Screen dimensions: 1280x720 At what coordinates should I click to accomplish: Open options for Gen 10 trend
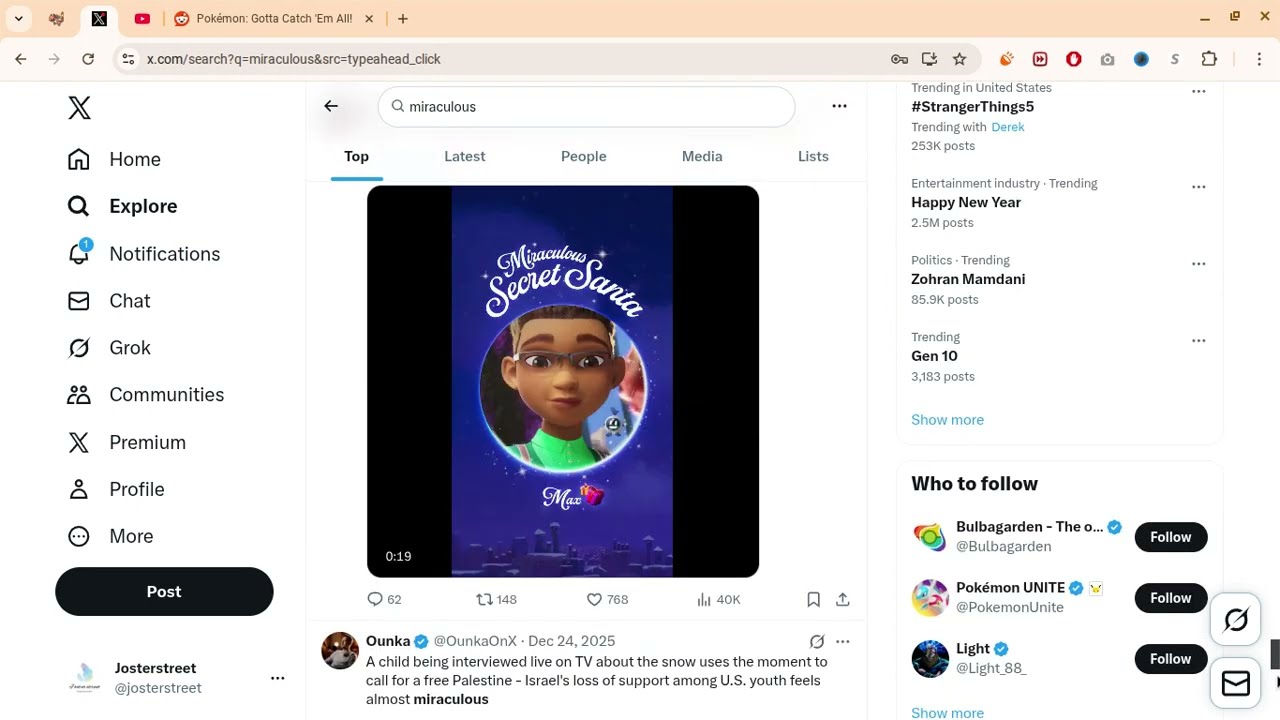tap(1198, 341)
